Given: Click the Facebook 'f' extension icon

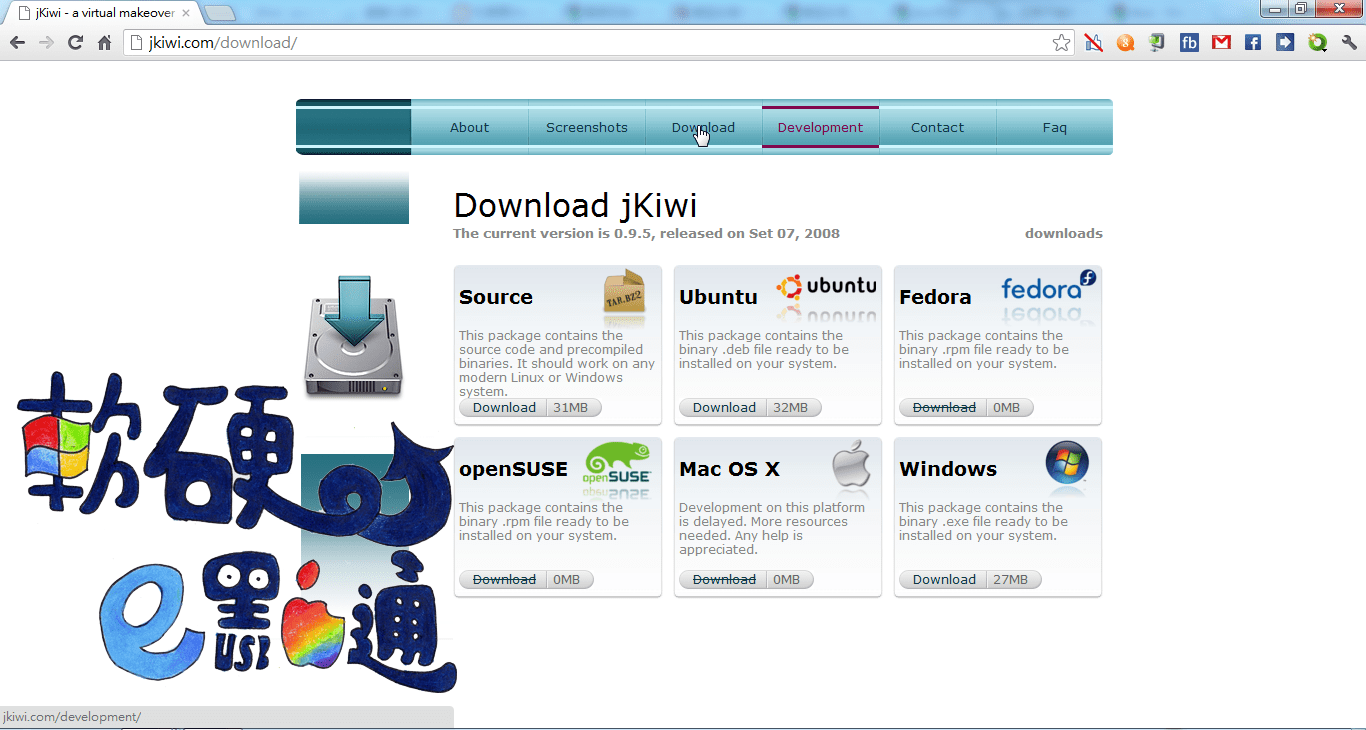Looking at the screenshot, I should [x=1253, y=43].
